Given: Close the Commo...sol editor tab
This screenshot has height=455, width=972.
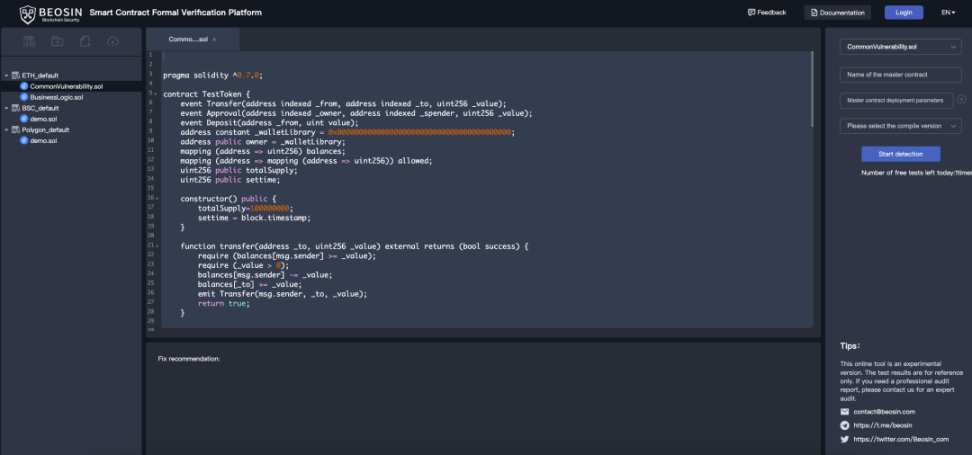Looking at the screenshot, I should point(213,39).
